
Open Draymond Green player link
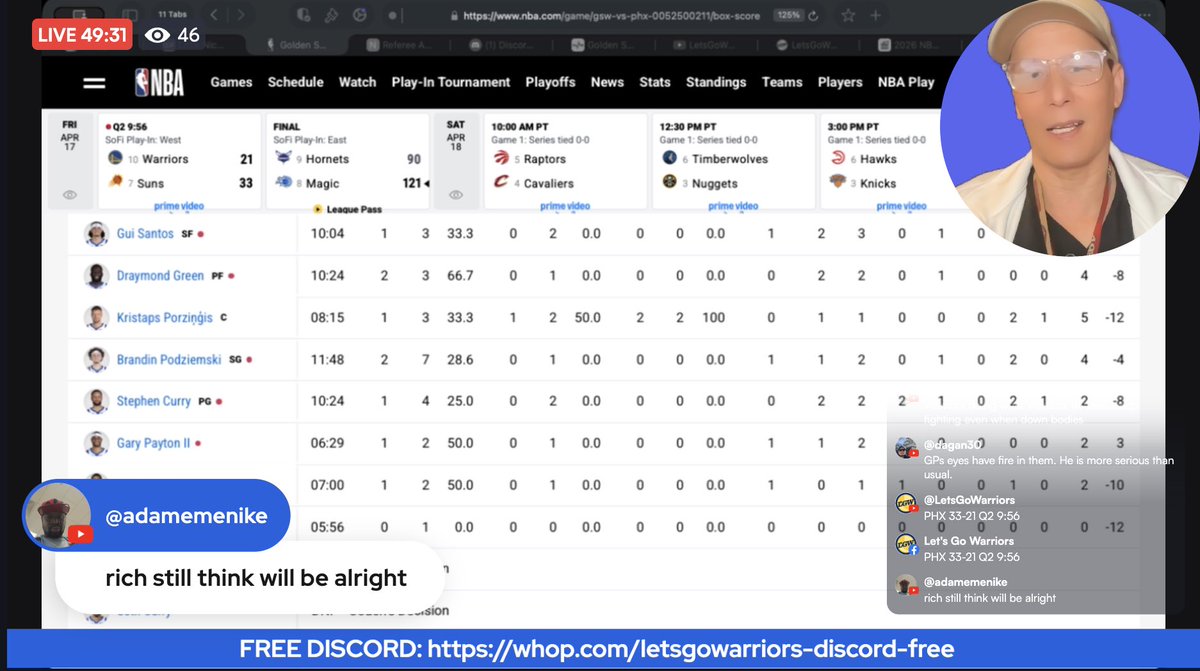pyautogui.click(x=160, y=276)
